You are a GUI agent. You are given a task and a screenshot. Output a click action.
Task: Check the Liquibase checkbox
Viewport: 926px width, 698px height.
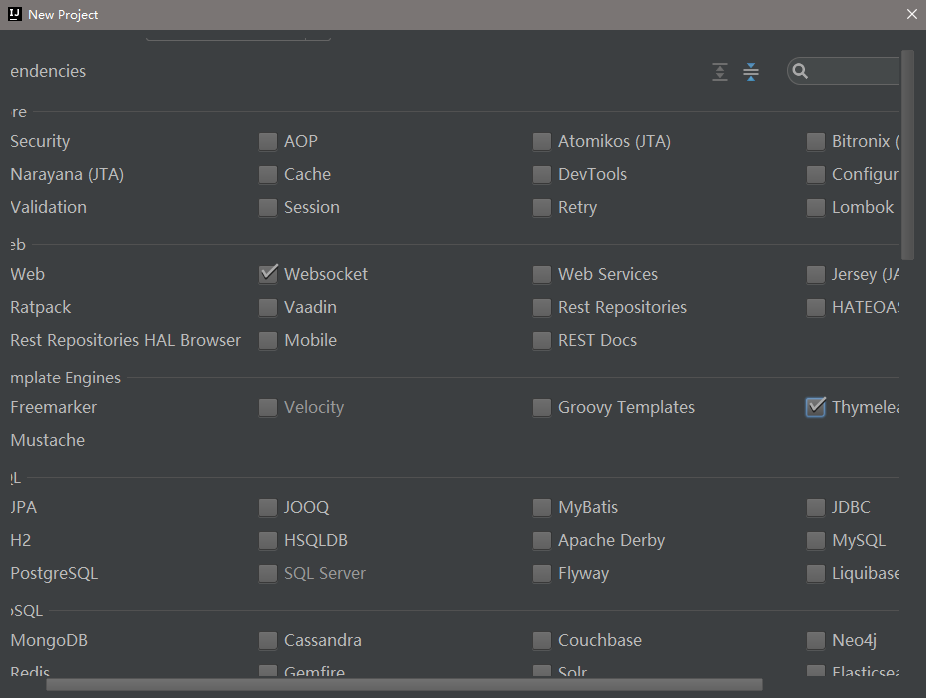coord(816,574)
